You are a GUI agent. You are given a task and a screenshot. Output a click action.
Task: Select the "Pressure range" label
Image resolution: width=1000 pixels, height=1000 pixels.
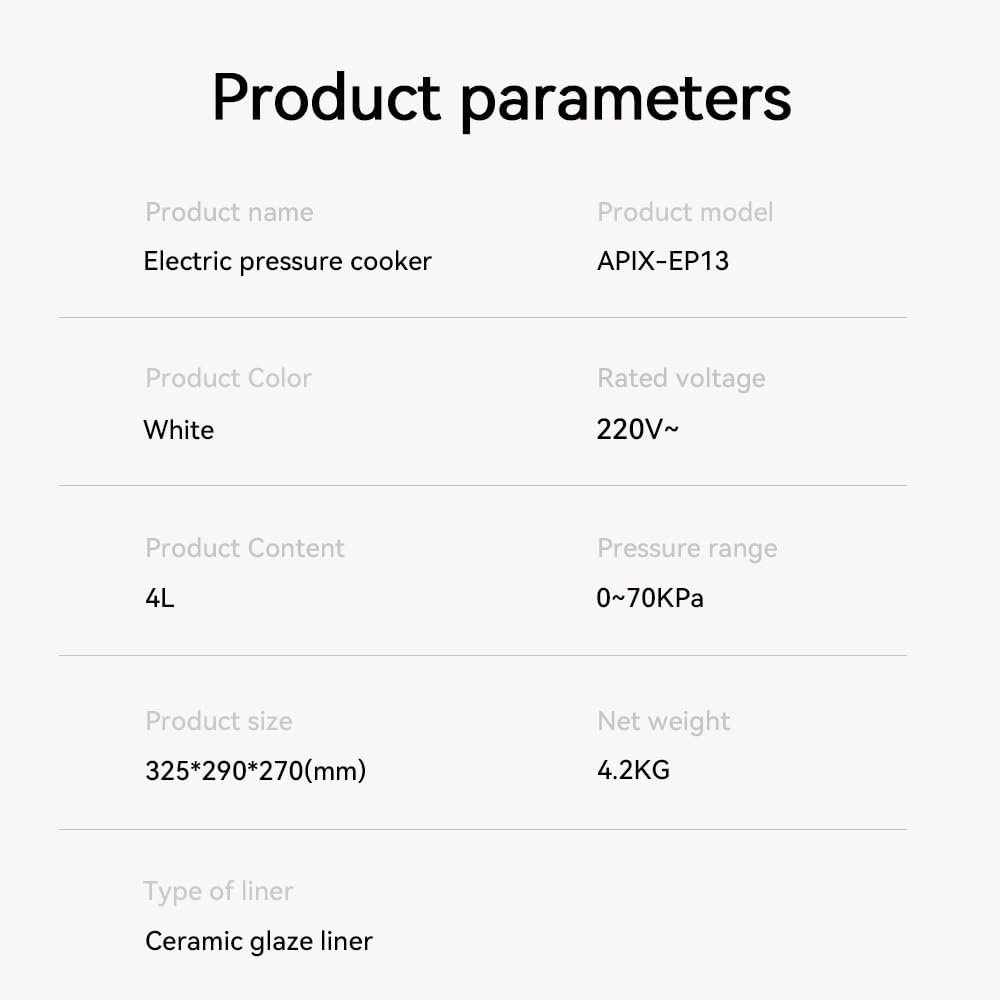(687, 548)
